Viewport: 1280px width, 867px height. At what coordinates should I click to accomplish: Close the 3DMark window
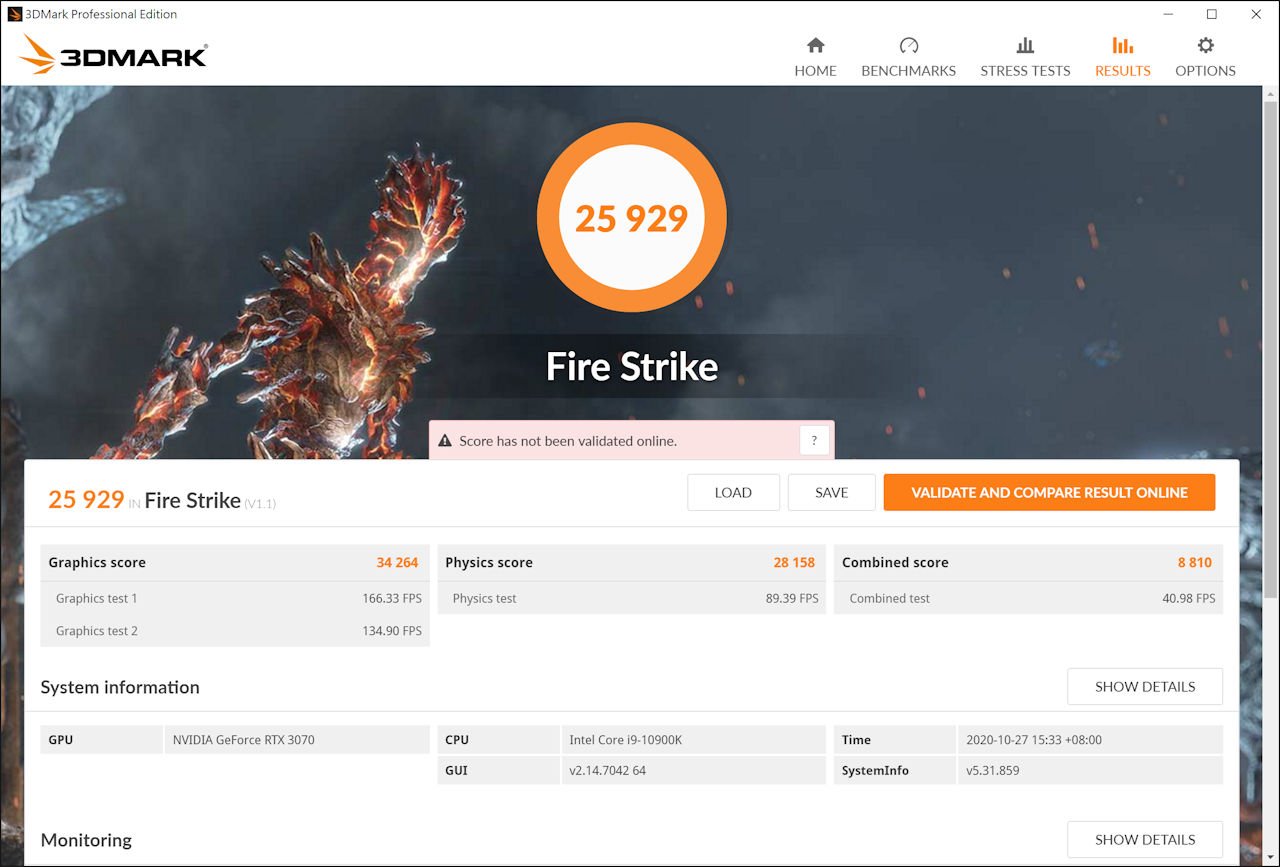tap(1257, 14)
